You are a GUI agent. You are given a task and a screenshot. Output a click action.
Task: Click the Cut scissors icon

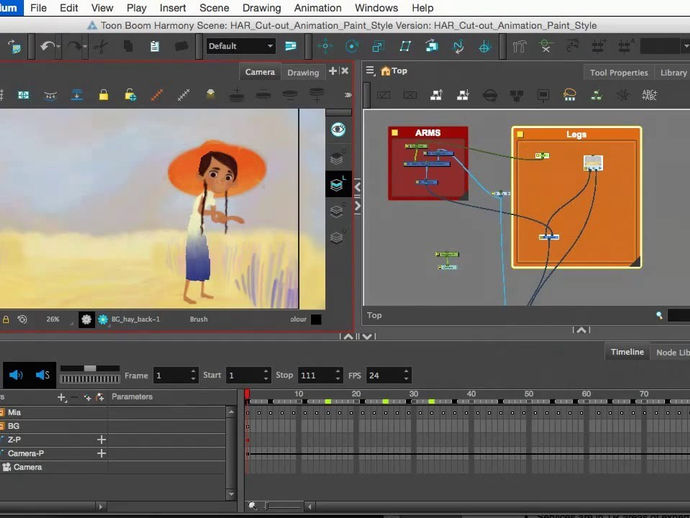click(101, 46)
